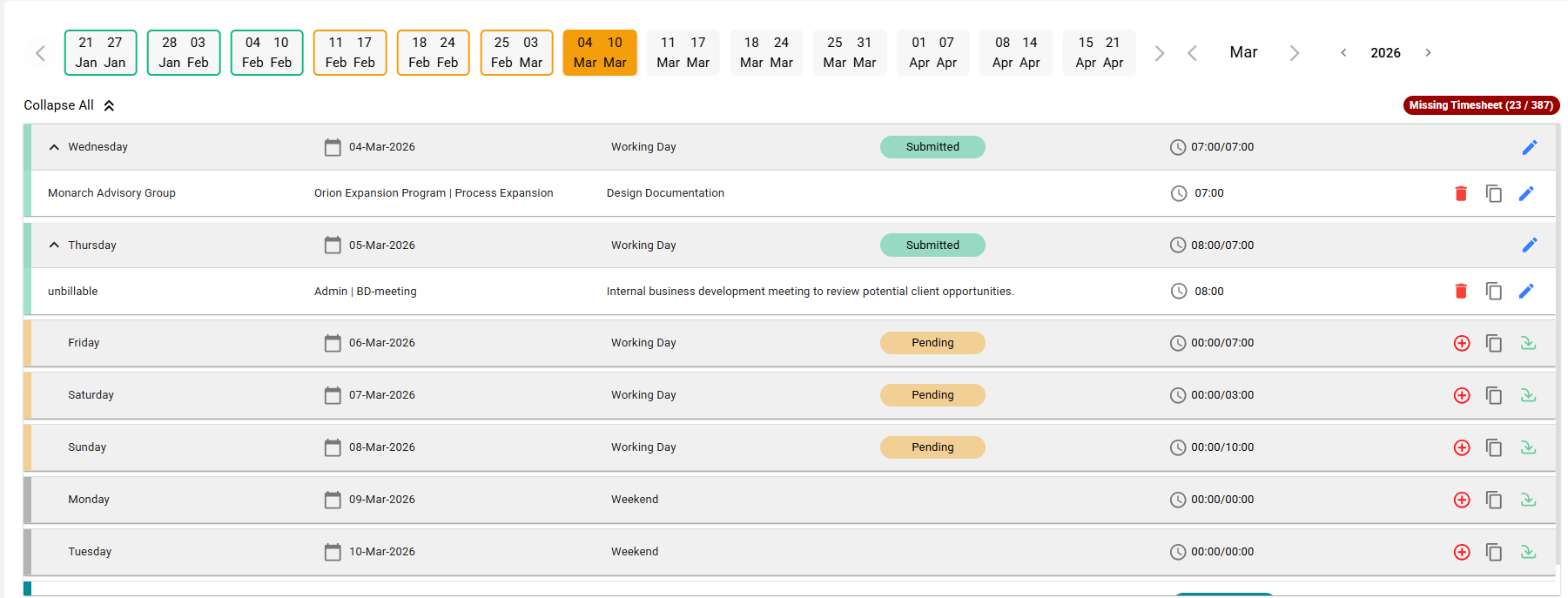Open calendar icon for 09-Mar-2026
The height and width of the screenshot is (598, 1568).
(333, 500)
